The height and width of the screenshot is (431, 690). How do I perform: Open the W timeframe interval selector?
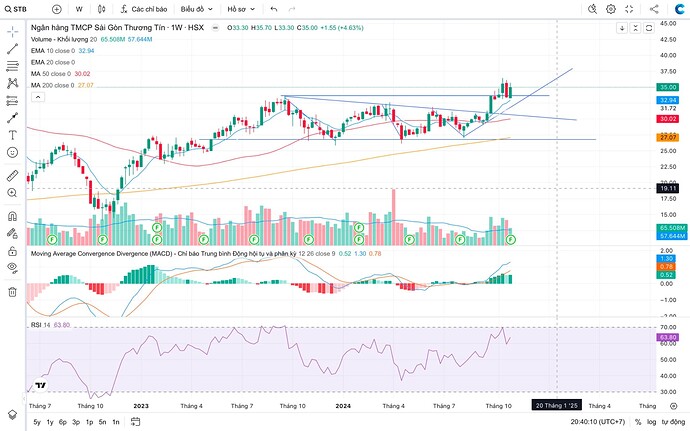click(x=79, y=9)
